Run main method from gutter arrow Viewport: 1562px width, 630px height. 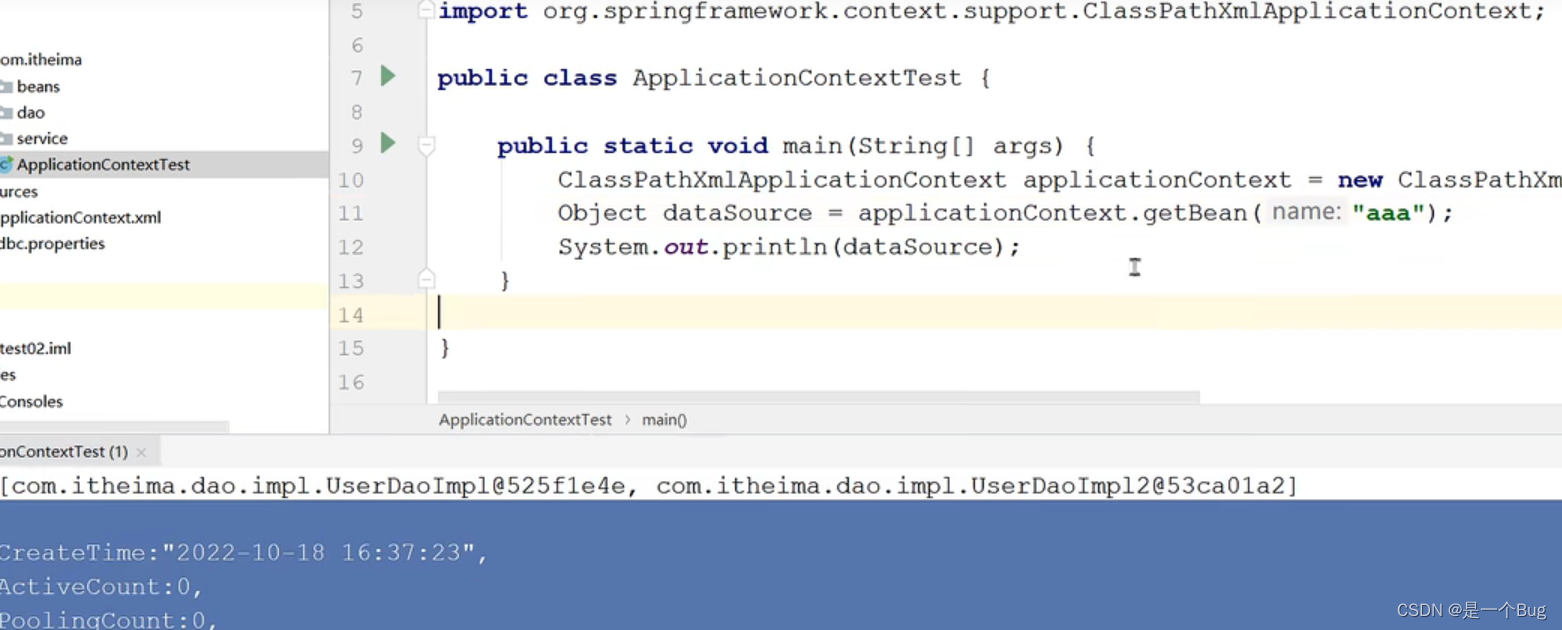pyautogui.click(x=388, y=143)
